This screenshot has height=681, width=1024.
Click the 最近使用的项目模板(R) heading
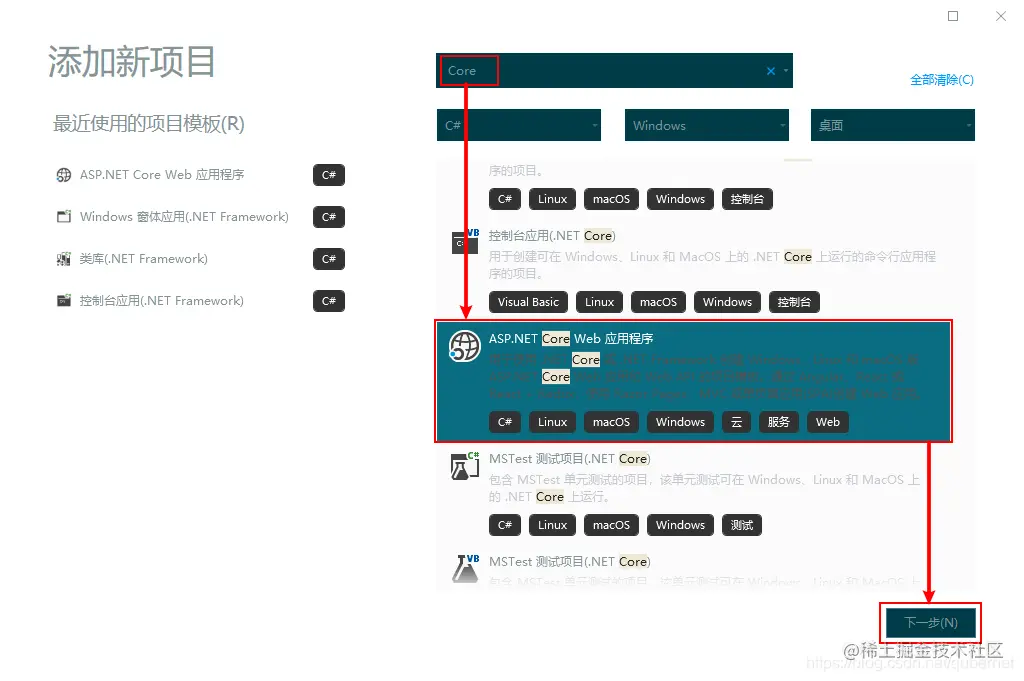coord(149,123)
